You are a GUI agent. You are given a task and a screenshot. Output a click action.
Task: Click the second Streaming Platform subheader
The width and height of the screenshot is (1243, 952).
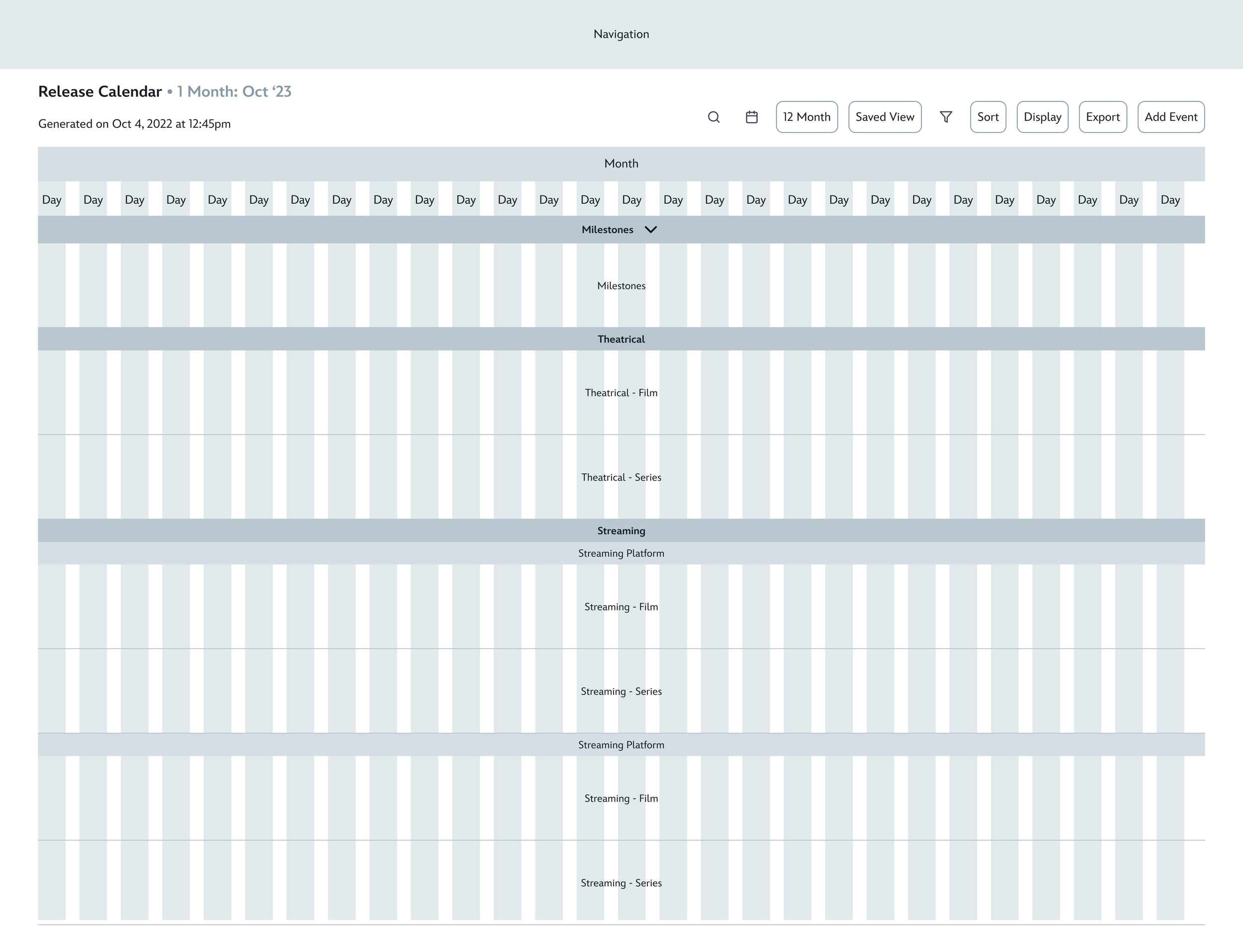pyautogui.click(x=621, y=745)
